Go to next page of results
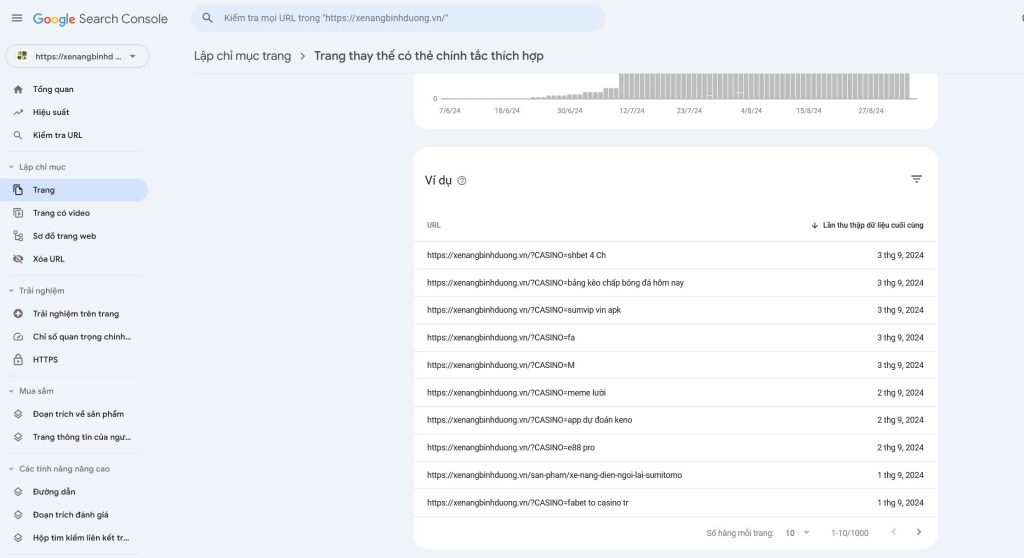Image resolution: width=1024 pixels, height=558 pixels. (919, 532)
